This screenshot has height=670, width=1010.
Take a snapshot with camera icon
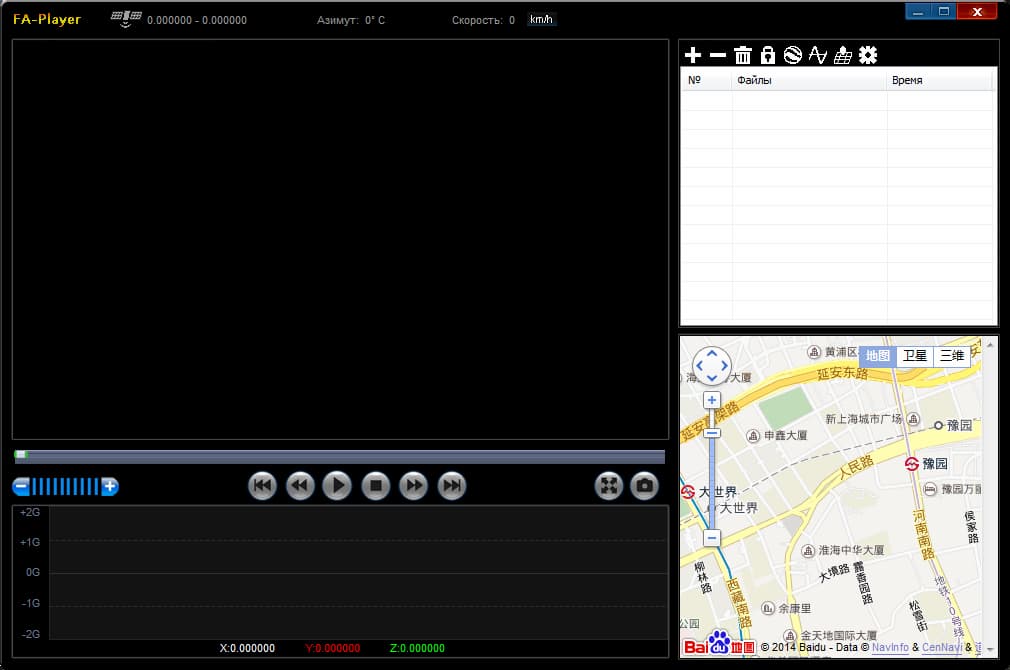pos(644,486)
